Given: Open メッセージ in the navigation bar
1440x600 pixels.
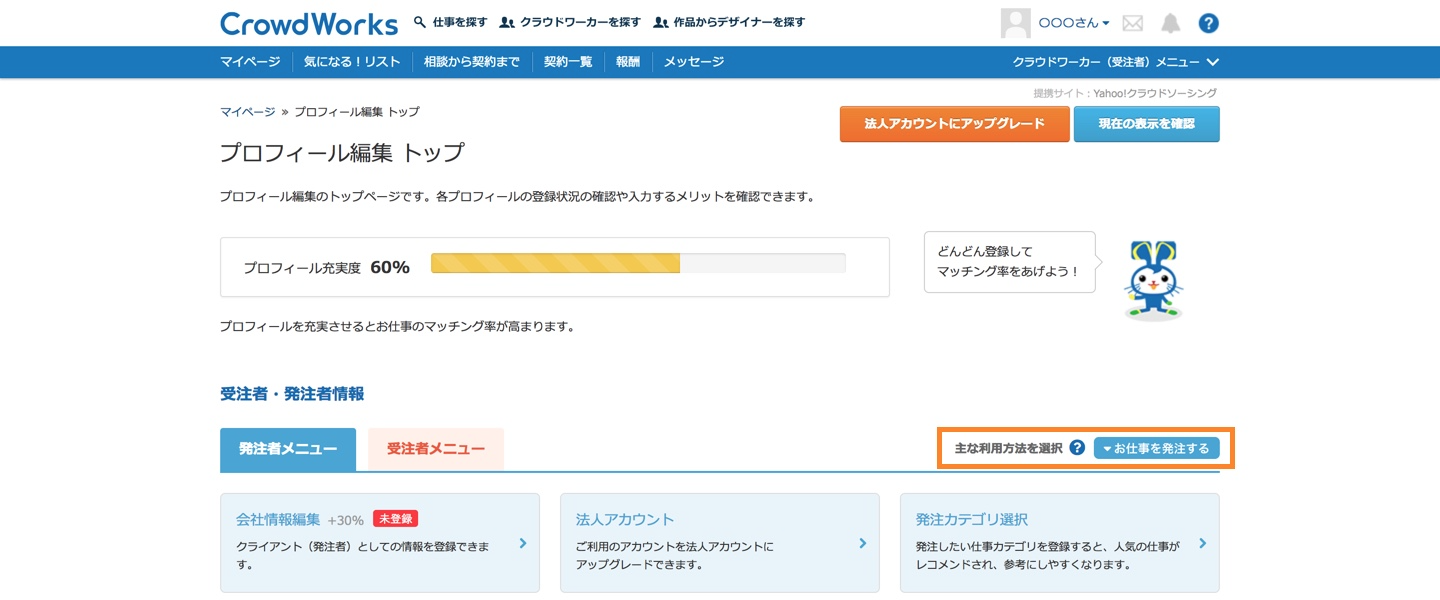Looking at the screenshot, I should pos(694,62).
